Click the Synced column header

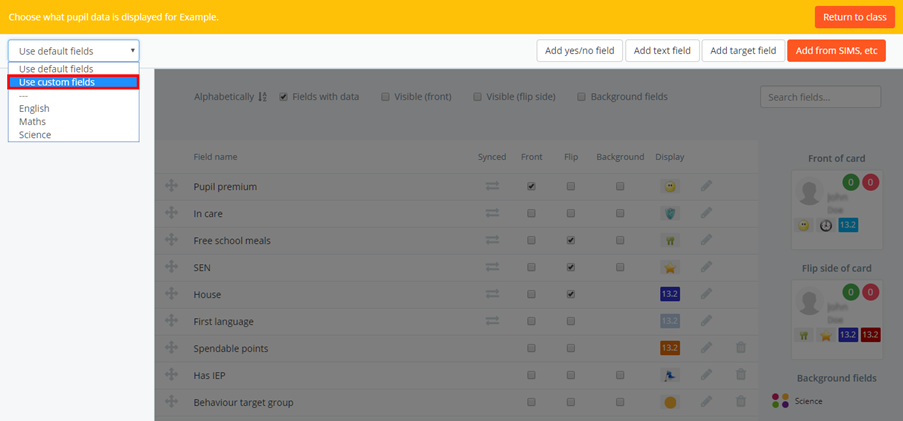click(x=492, y=157)
